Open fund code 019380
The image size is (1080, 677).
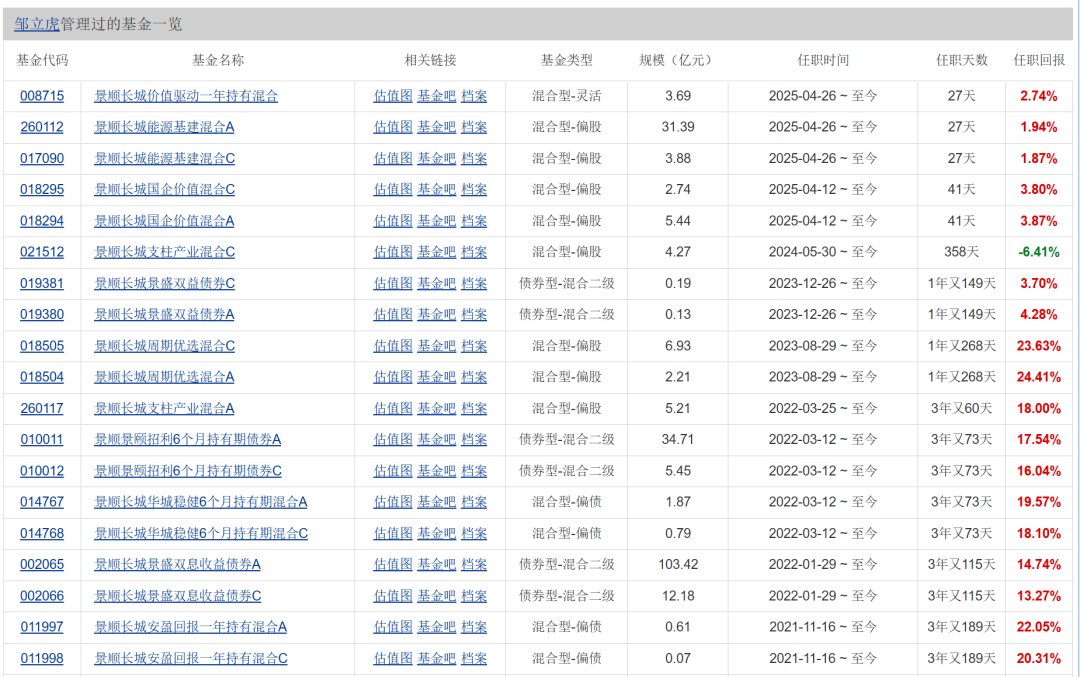(42, 315)
